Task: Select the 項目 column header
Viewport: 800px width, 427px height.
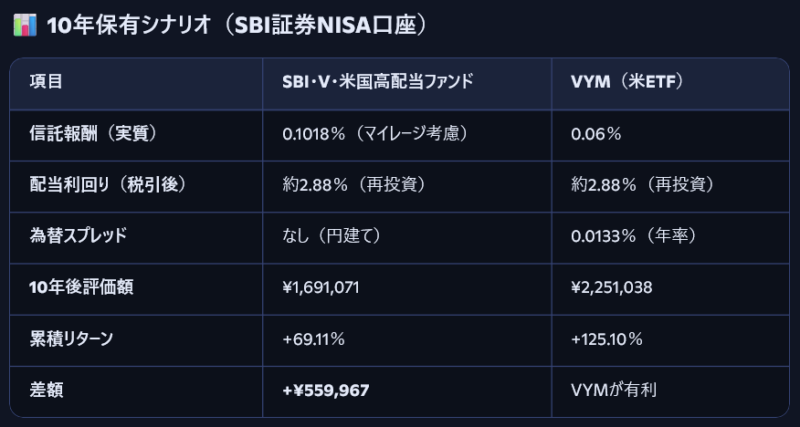Action: pyautogui.click(x=46, y=82)
